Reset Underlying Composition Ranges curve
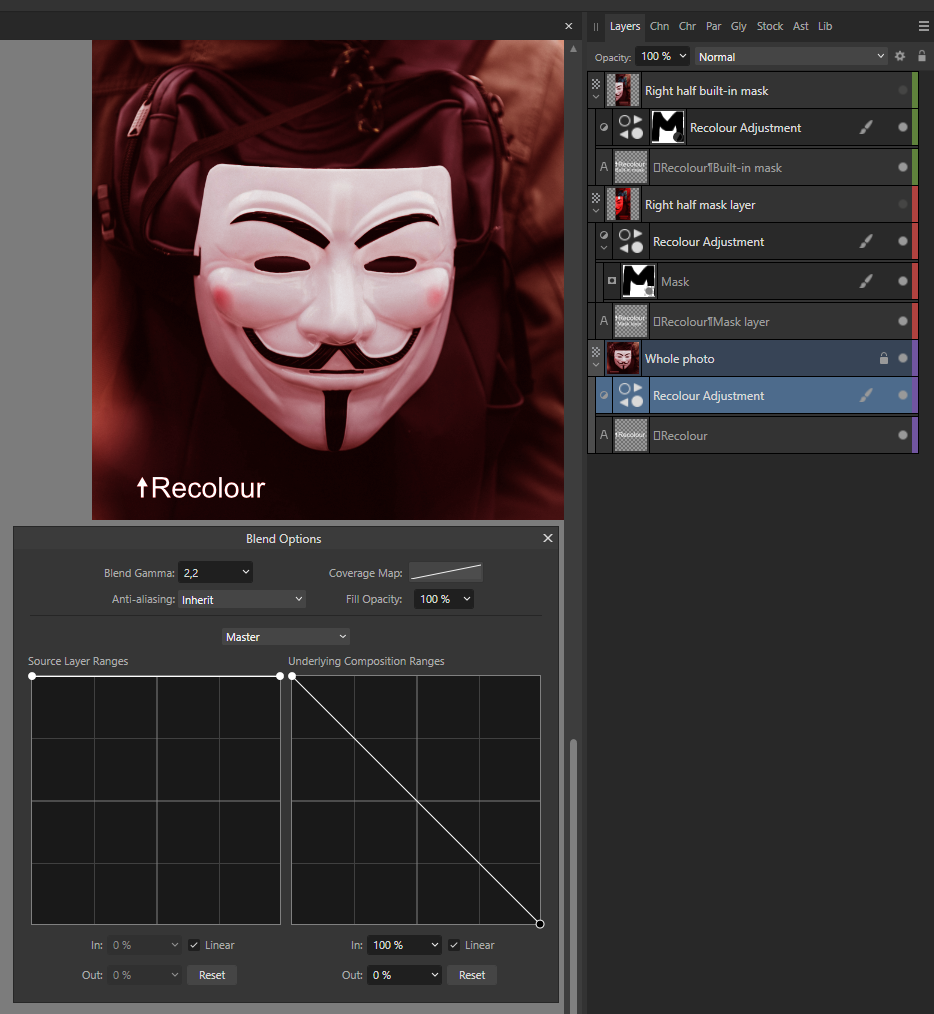 click(x=472, y=975)
